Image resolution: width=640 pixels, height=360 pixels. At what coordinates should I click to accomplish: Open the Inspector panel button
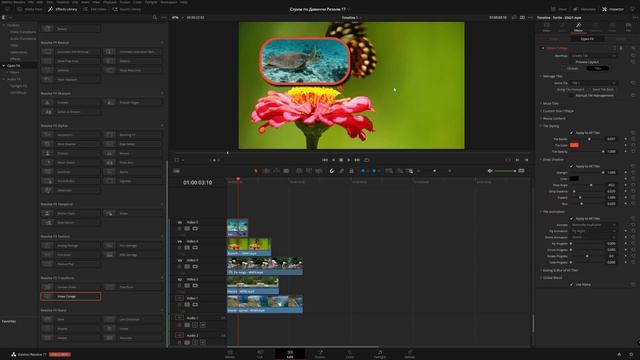pos(613,9)
